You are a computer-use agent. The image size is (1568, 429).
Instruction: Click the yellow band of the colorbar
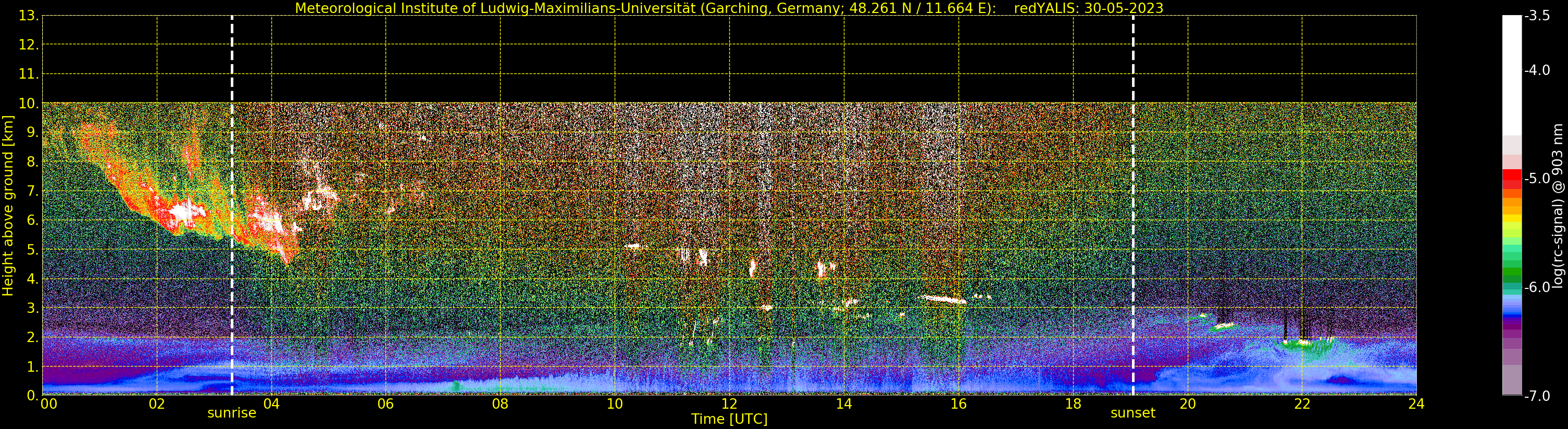pos(1512,219)
